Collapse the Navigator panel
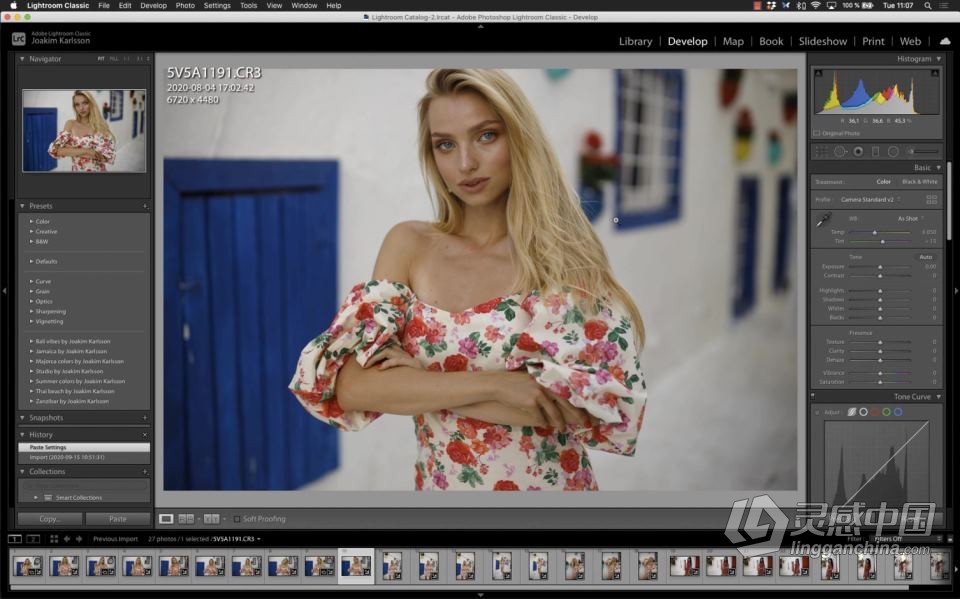 (x=23, y=59)
